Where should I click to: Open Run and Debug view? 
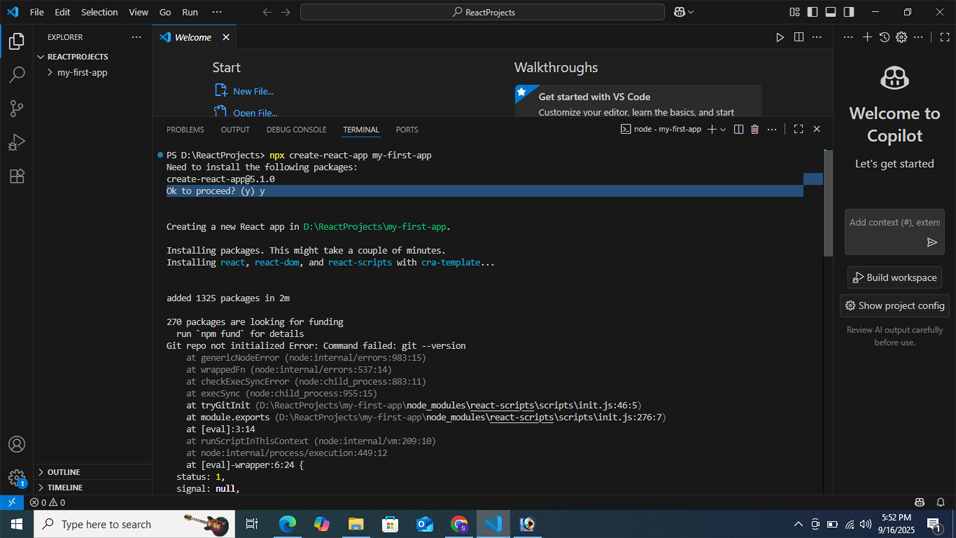point(16,142)
